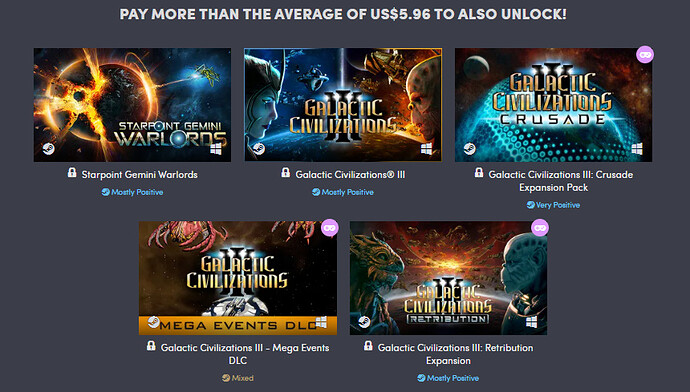The image size is (690, 392).
Task: Open the Retribution expansion thumbnail
Action: [x=448, y=278]
